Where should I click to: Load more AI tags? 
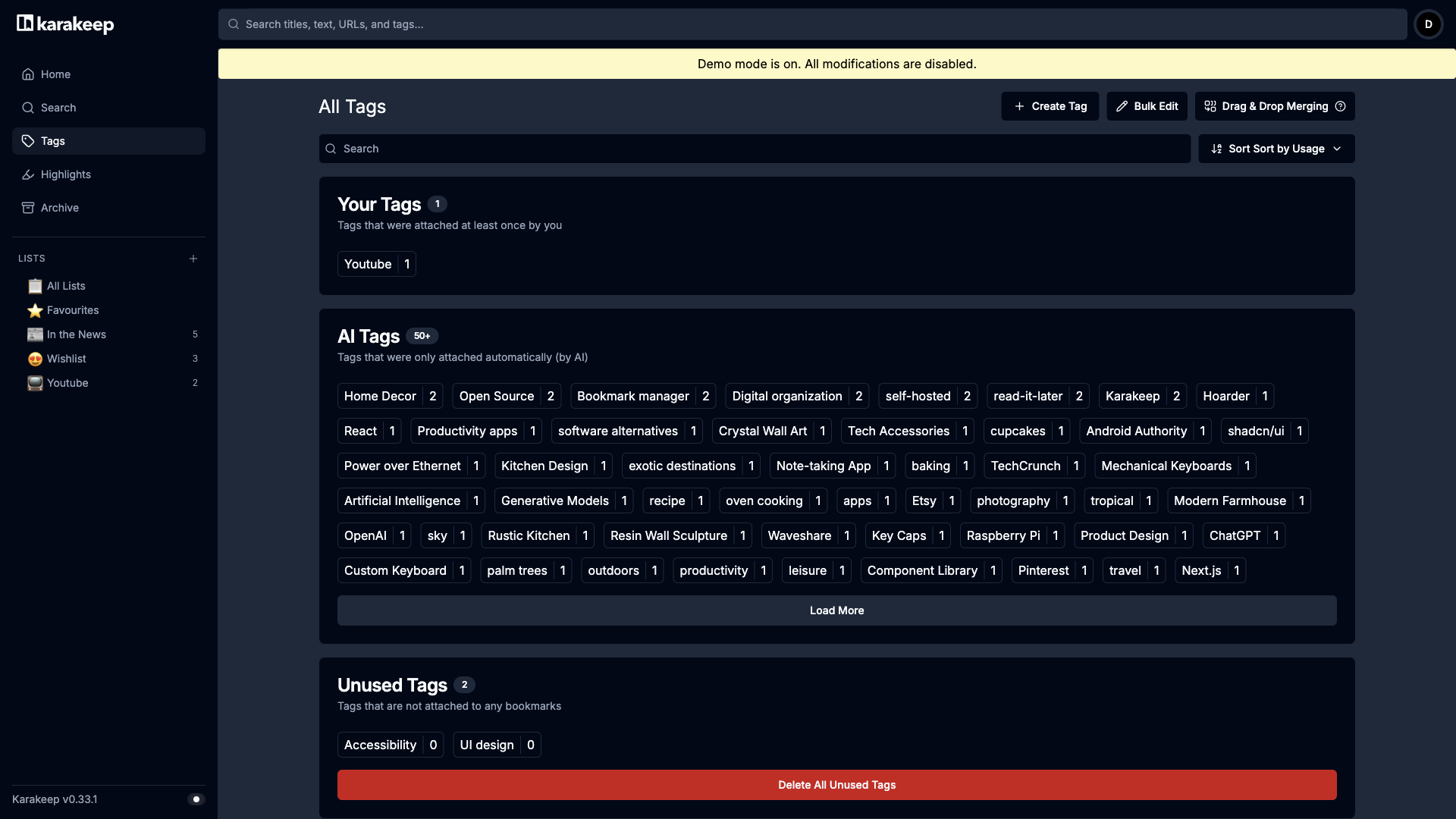coord(836,610)
